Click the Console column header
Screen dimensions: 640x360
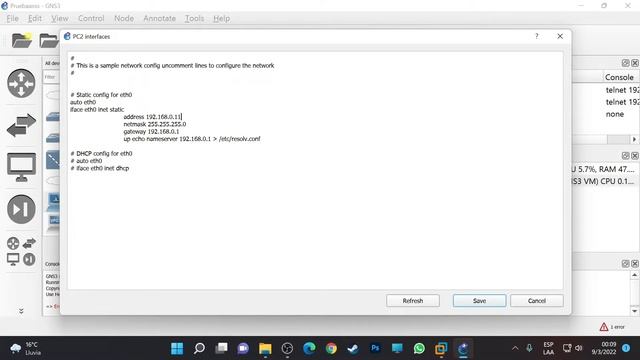click(620, 77)
